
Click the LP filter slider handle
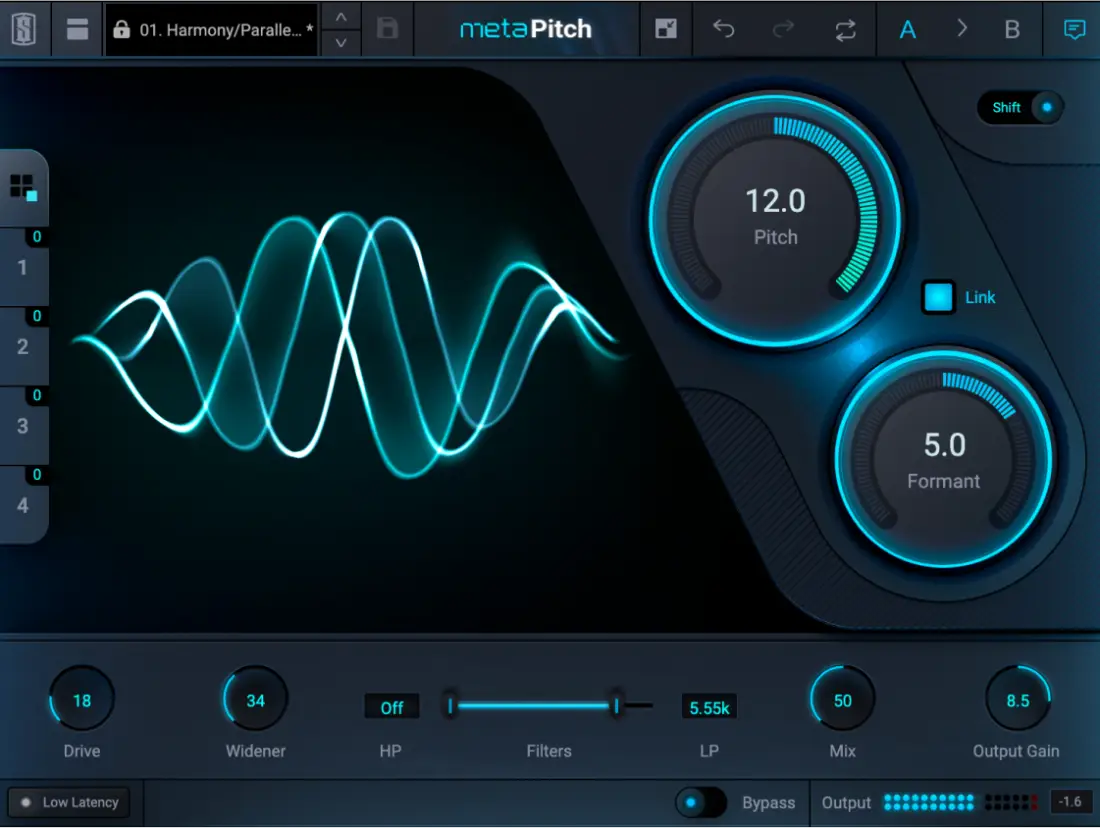click(617, 706)
